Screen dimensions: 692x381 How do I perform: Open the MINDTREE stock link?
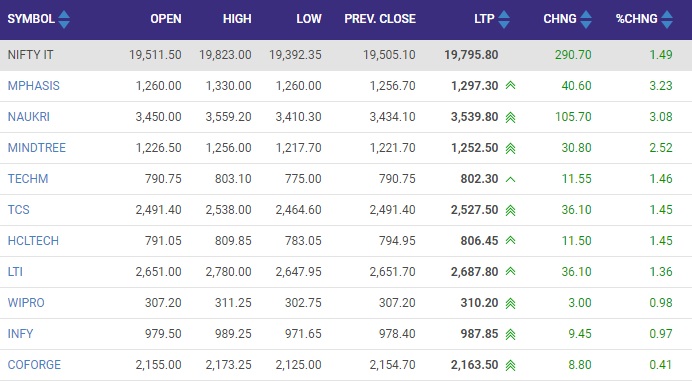click(37, 147)
